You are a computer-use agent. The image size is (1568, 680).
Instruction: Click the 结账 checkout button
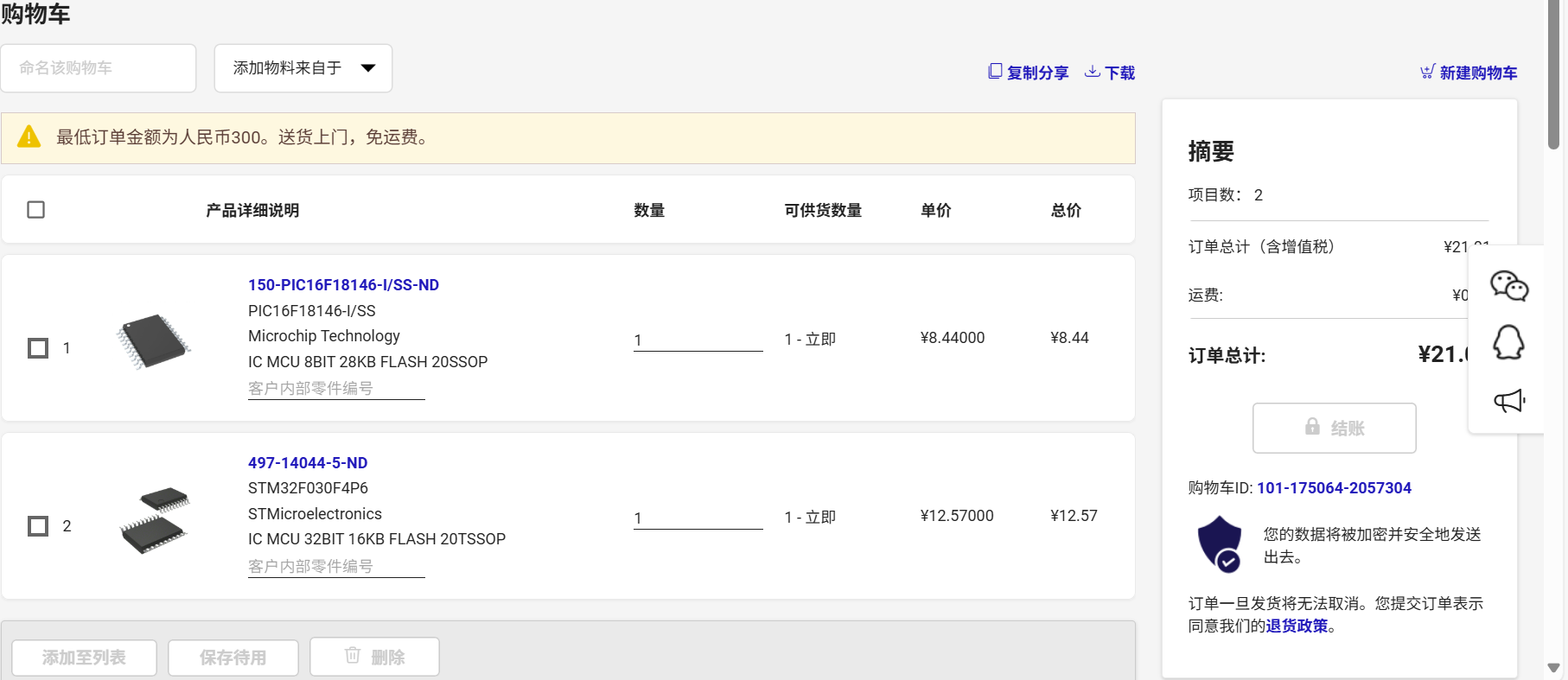1334,428
